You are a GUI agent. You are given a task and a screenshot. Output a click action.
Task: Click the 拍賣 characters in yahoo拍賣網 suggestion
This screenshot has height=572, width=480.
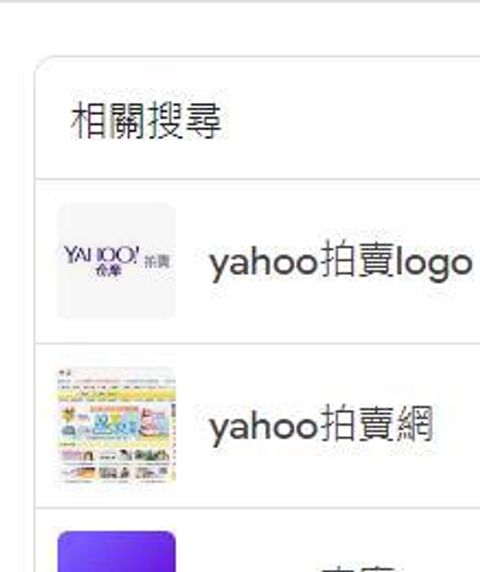coord(357,424)
